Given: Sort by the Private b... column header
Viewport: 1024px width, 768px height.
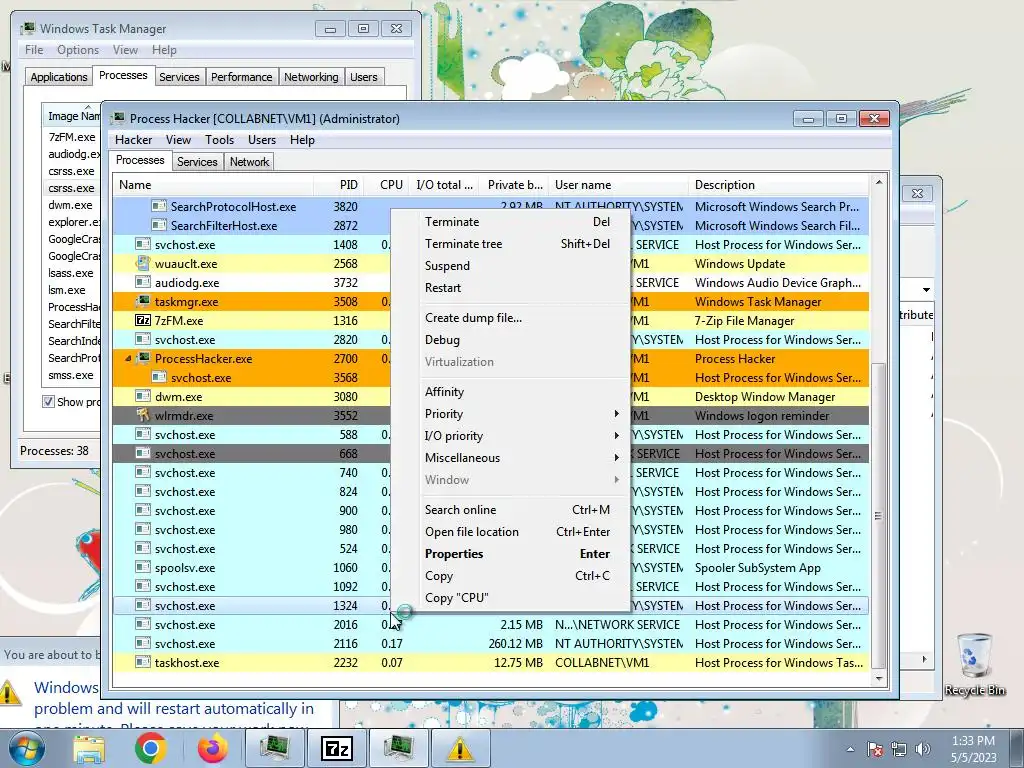Looking at the screenshot, I should click(x=513, y=185).
